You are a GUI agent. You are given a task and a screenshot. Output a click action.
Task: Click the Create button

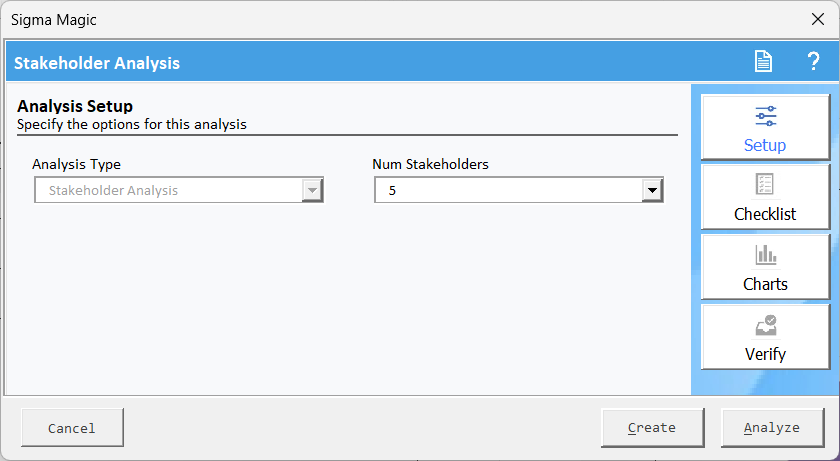pyautogui.click(x=652, y=427)
